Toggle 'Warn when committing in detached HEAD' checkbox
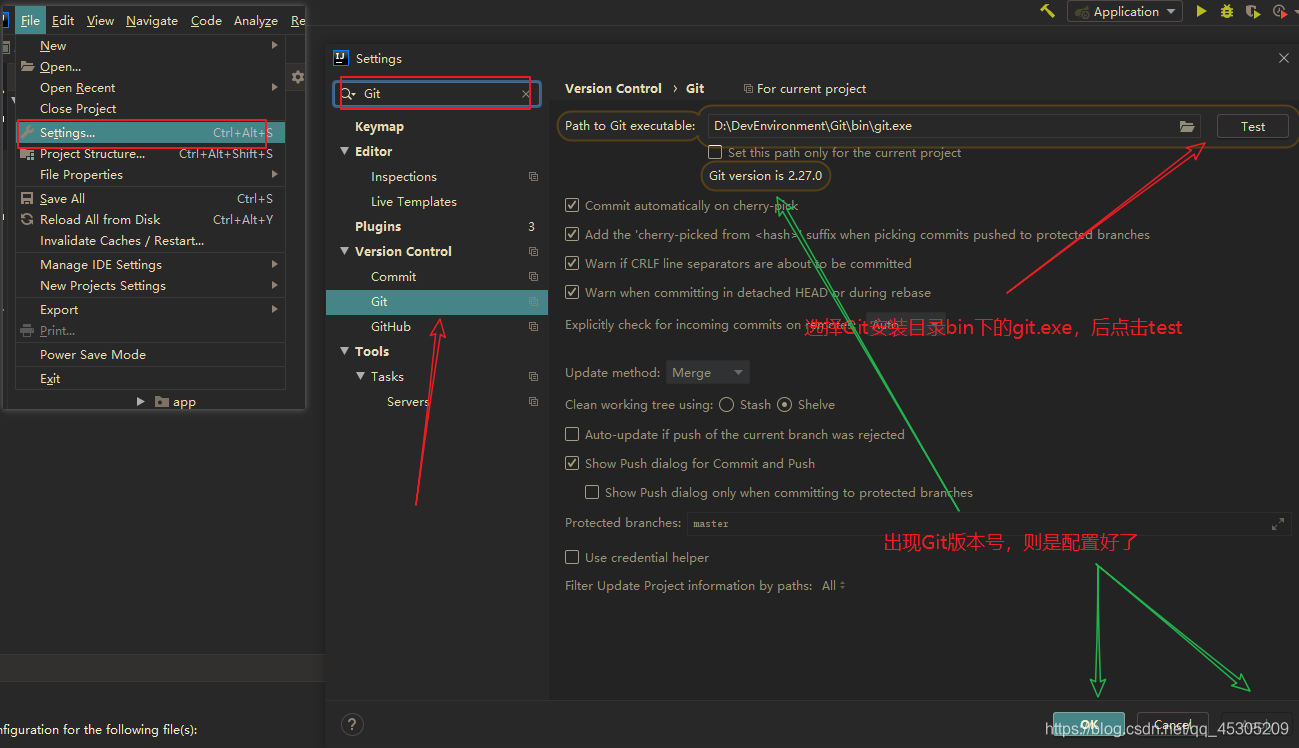1299x748 pixels. pyautogui.click(x=572, y=292)
